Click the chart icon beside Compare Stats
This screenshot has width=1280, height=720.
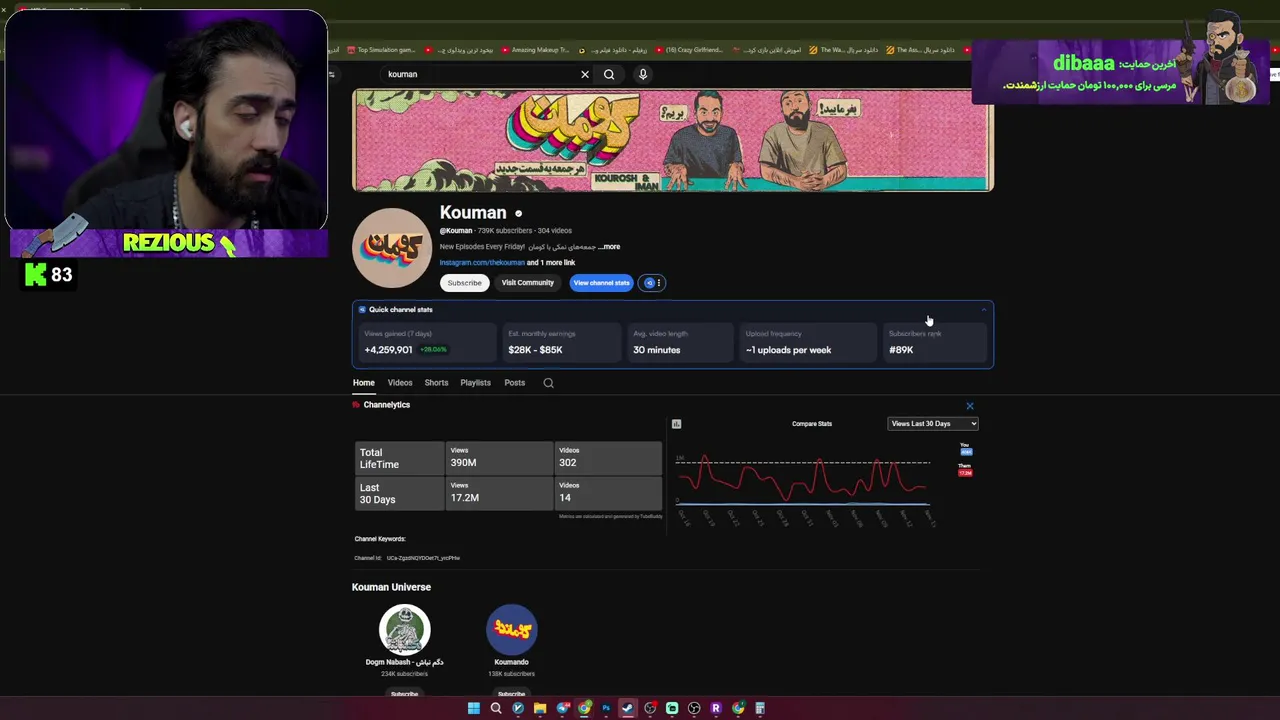tap(677, 424)
